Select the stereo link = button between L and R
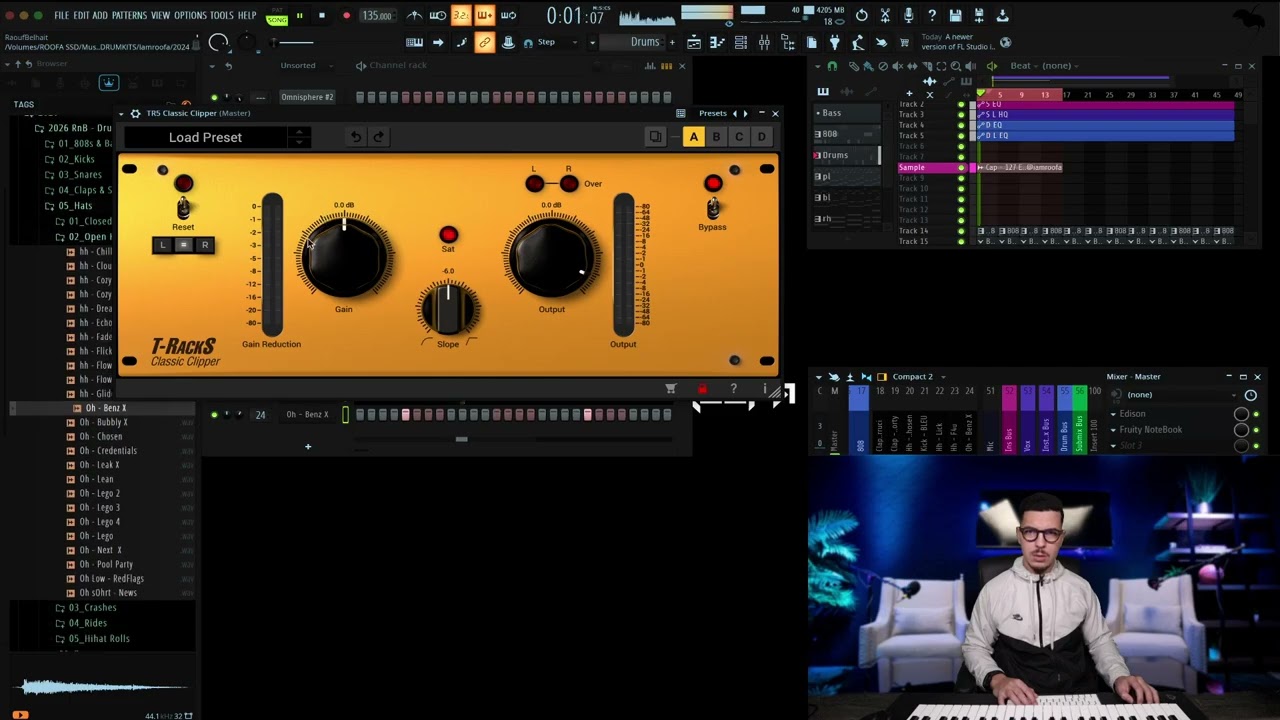Screen dimensions: 1280x720 184,245
